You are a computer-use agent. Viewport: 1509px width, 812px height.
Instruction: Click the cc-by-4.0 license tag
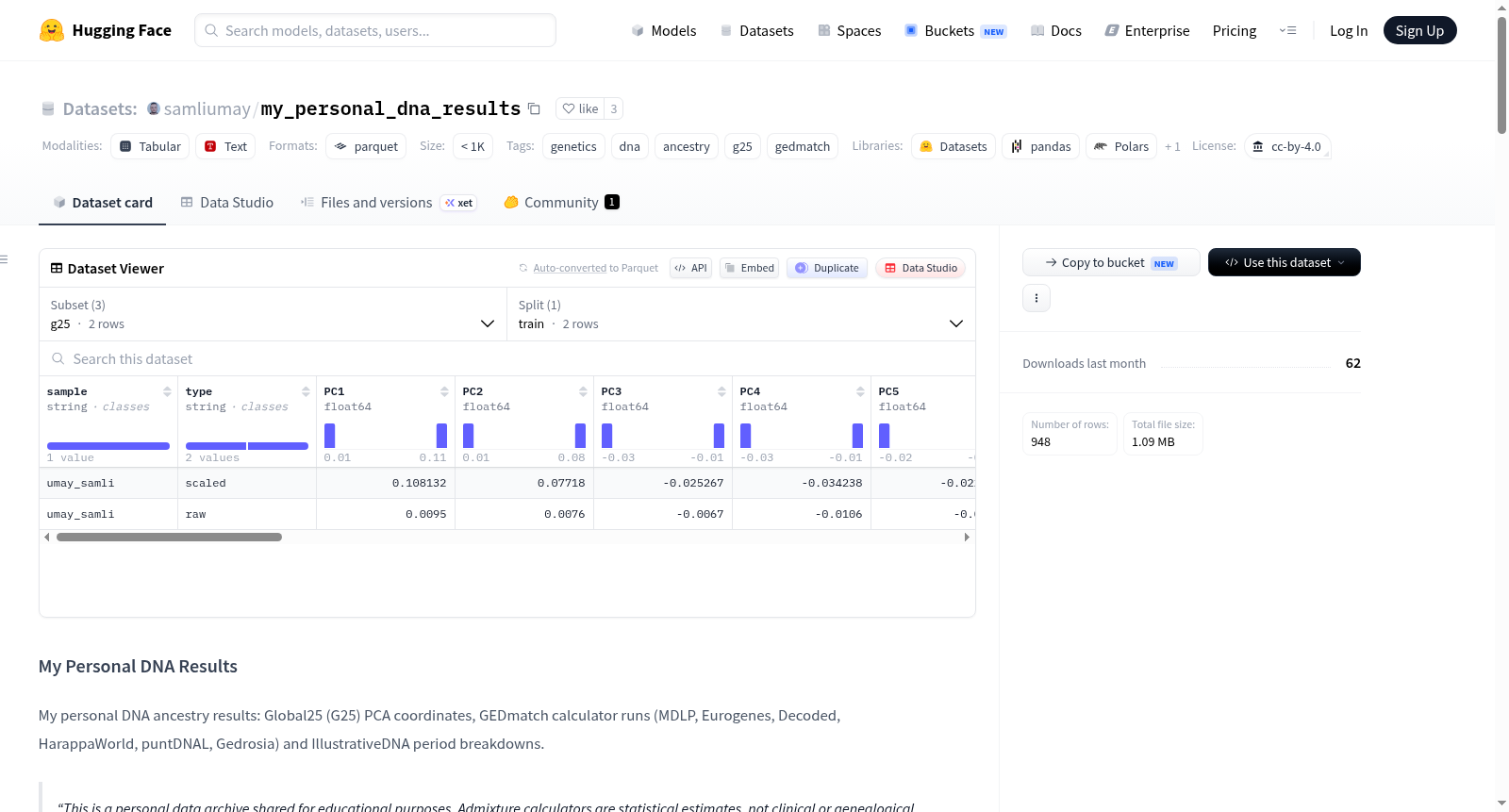click(x=1287, y=146)
